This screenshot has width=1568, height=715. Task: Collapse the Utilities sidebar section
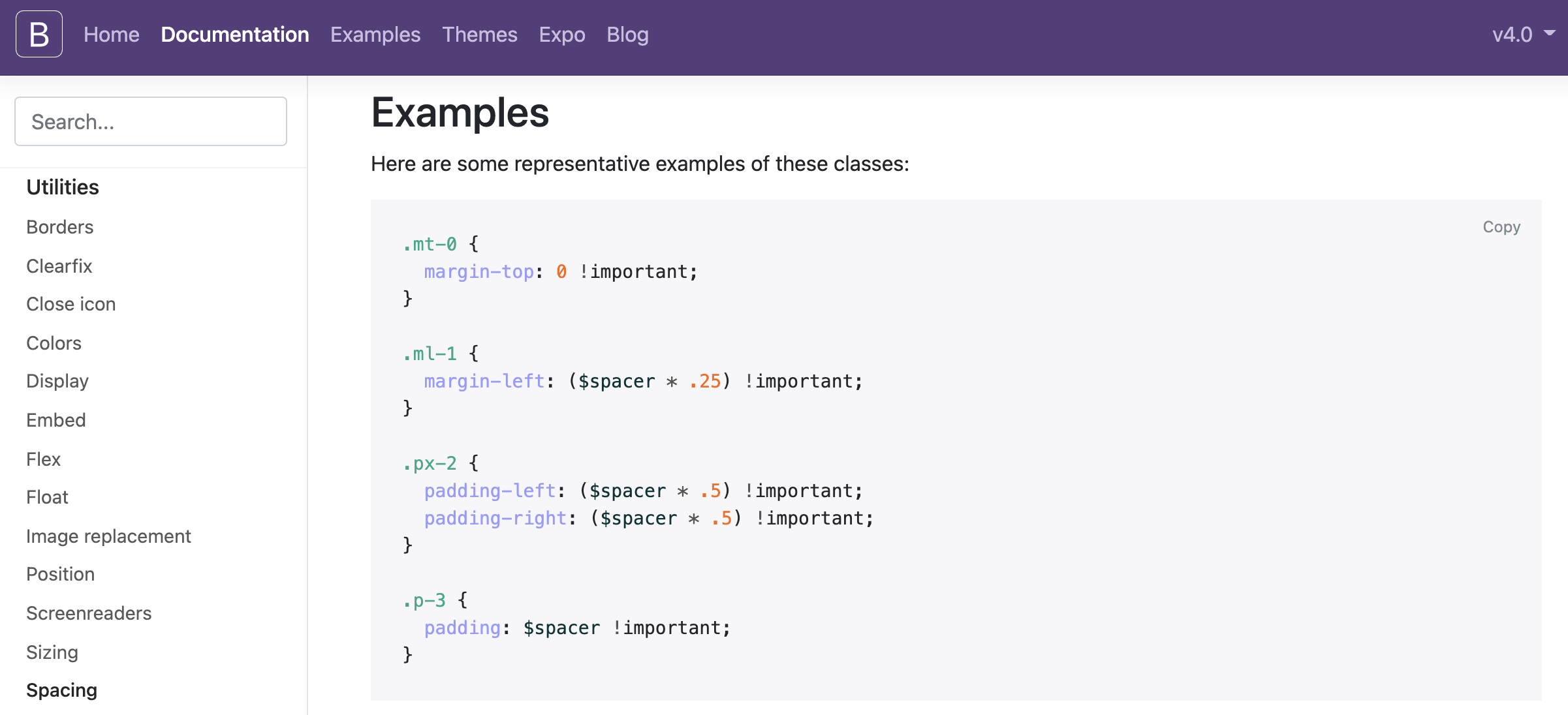point(63,187)
